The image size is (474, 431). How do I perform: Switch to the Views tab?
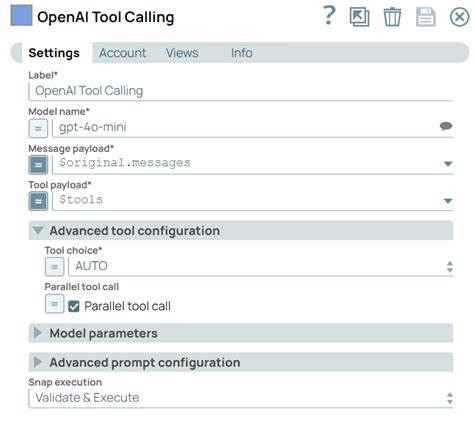tap(182, 53)
